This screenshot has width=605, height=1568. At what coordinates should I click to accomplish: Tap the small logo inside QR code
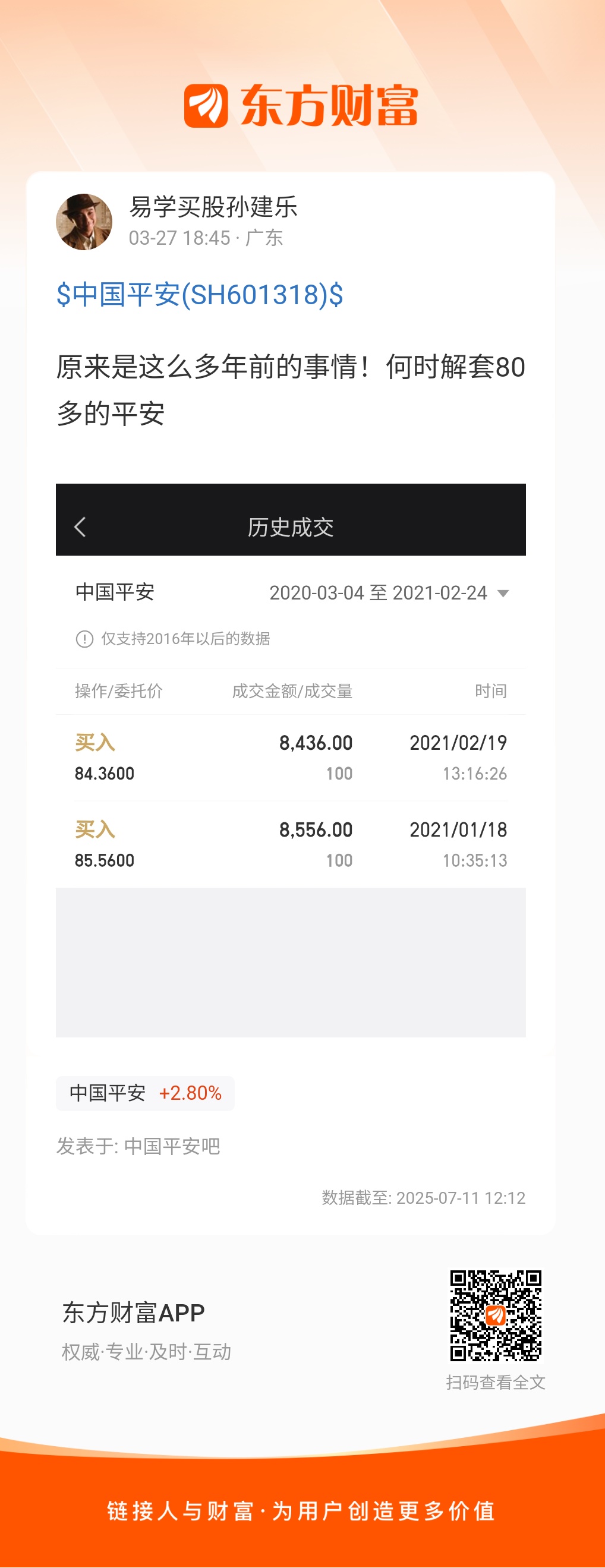click(496, 1315)
